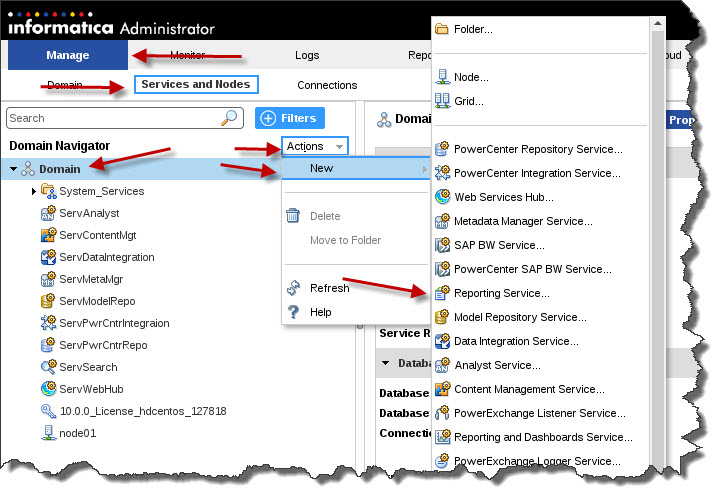The image size is (727, 503).
Task: Select the node01 entry
Action: coord(77,433)
